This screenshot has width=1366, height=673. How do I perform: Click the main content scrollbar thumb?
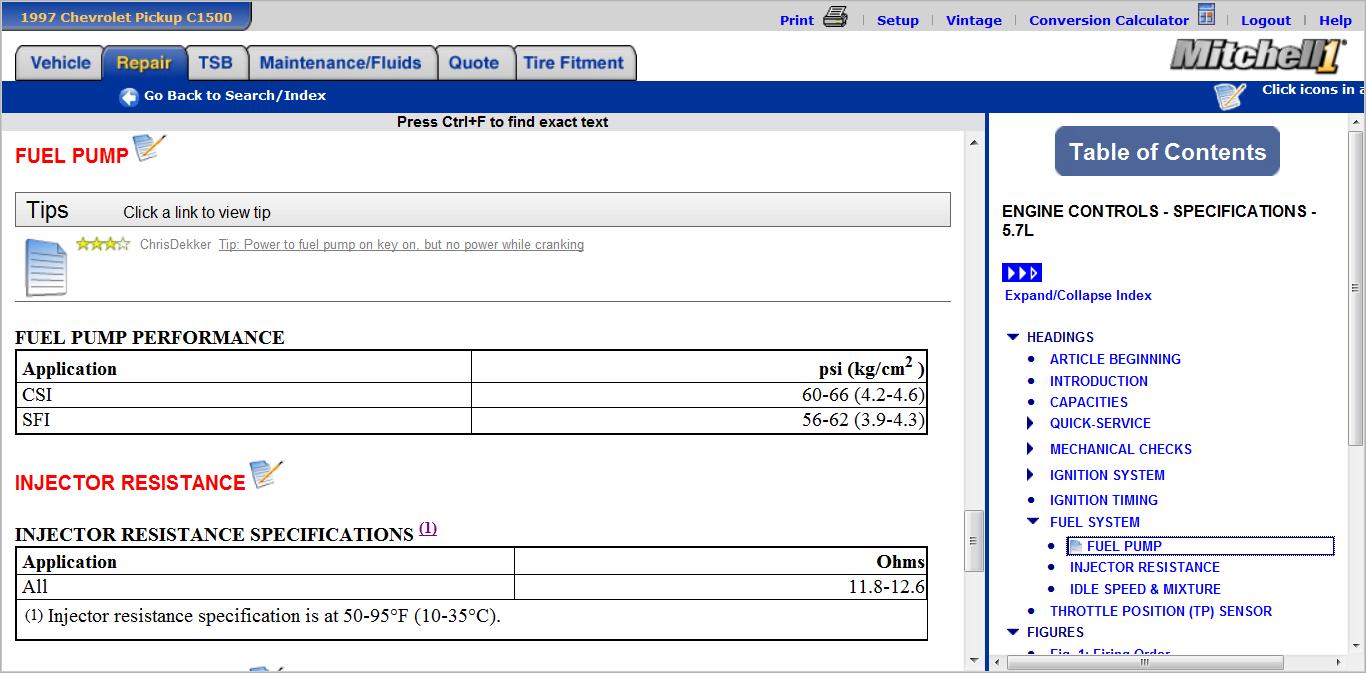click(x=975, y=540)
